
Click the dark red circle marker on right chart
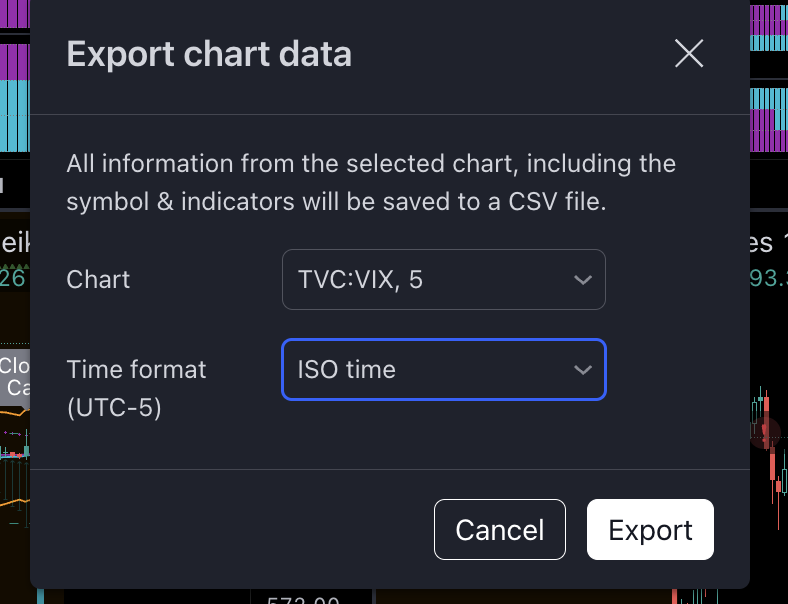click(765, 433)
